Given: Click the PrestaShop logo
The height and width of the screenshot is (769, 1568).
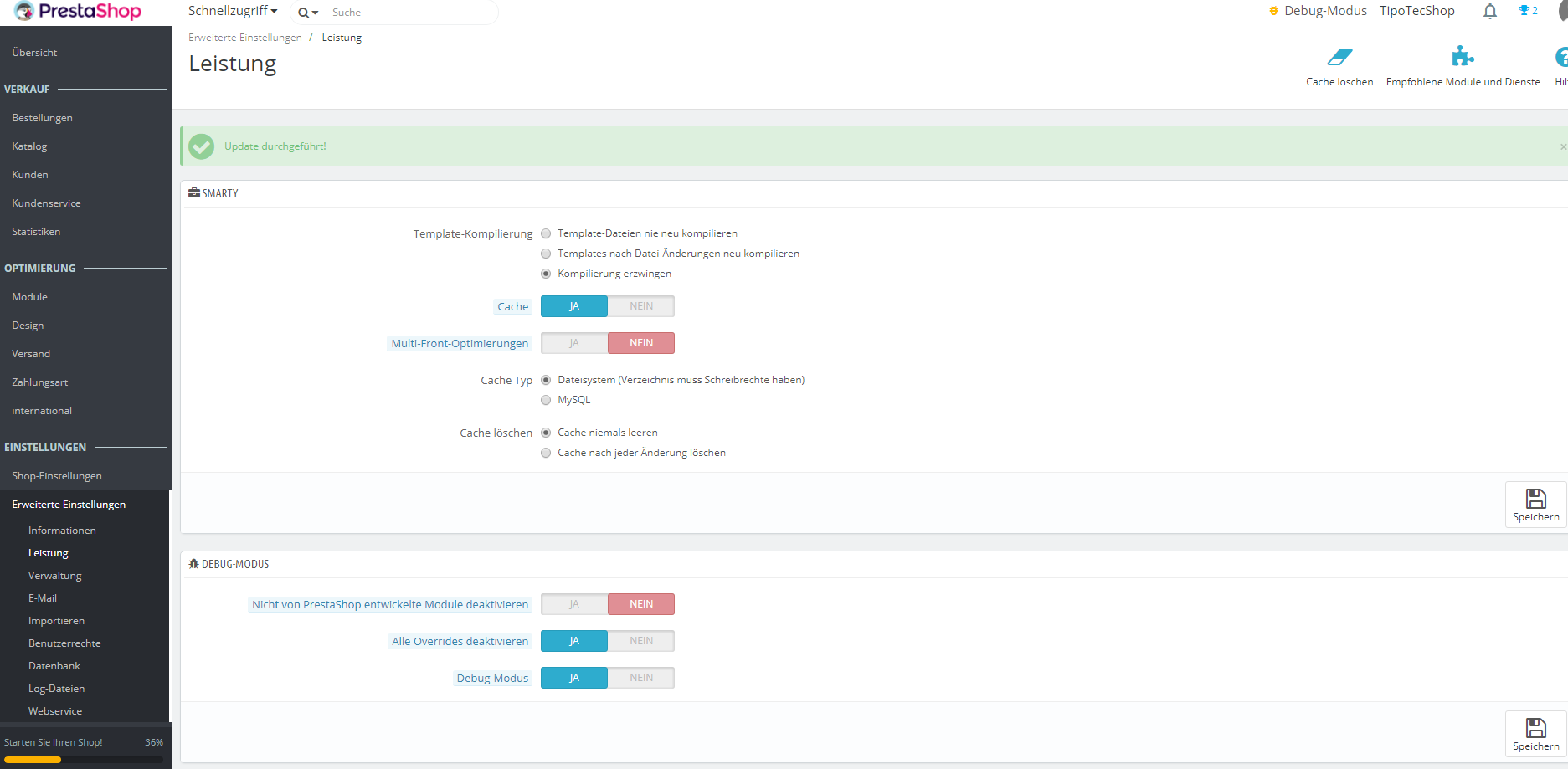Looking at the screenshot, I should [x=78, y=12].
